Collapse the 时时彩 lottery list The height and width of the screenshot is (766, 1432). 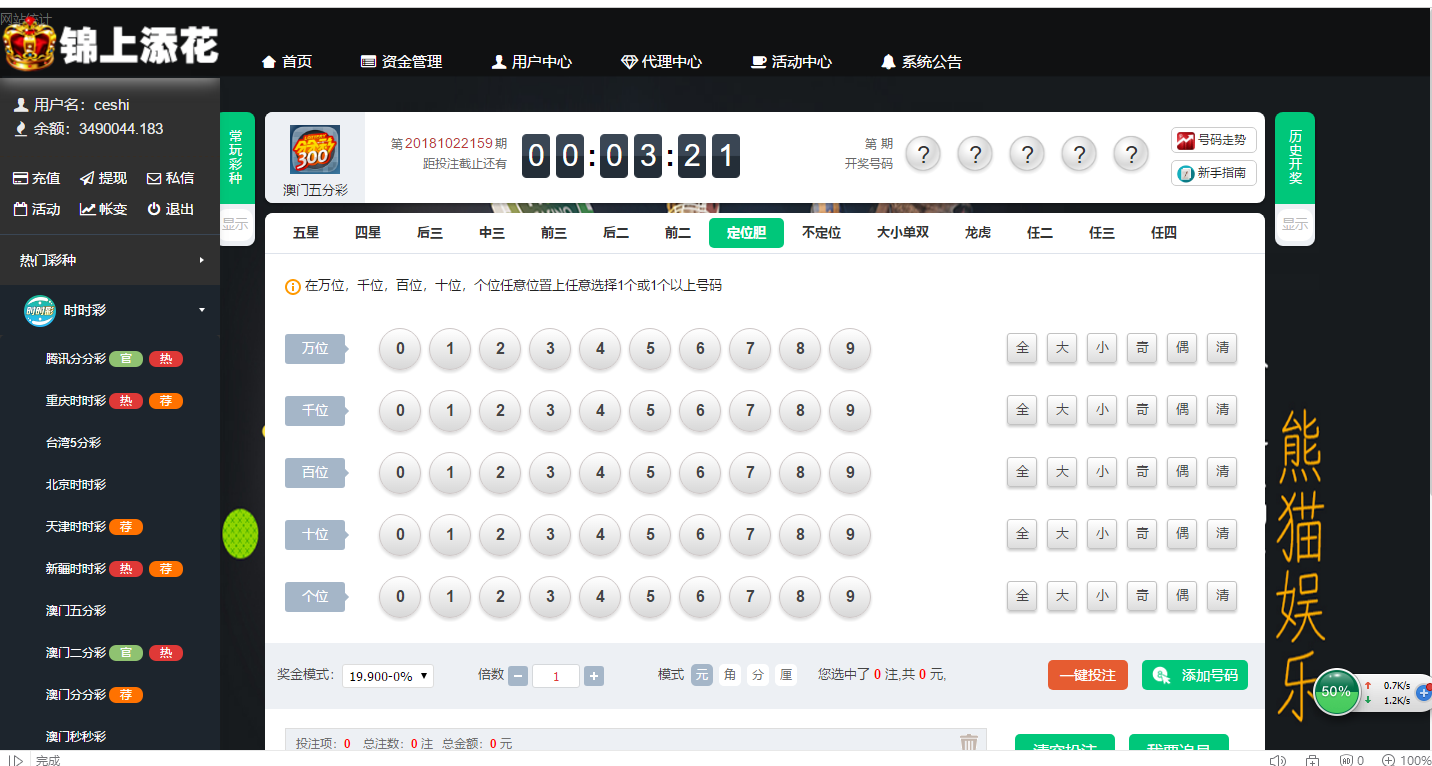(x=110, y=310)
